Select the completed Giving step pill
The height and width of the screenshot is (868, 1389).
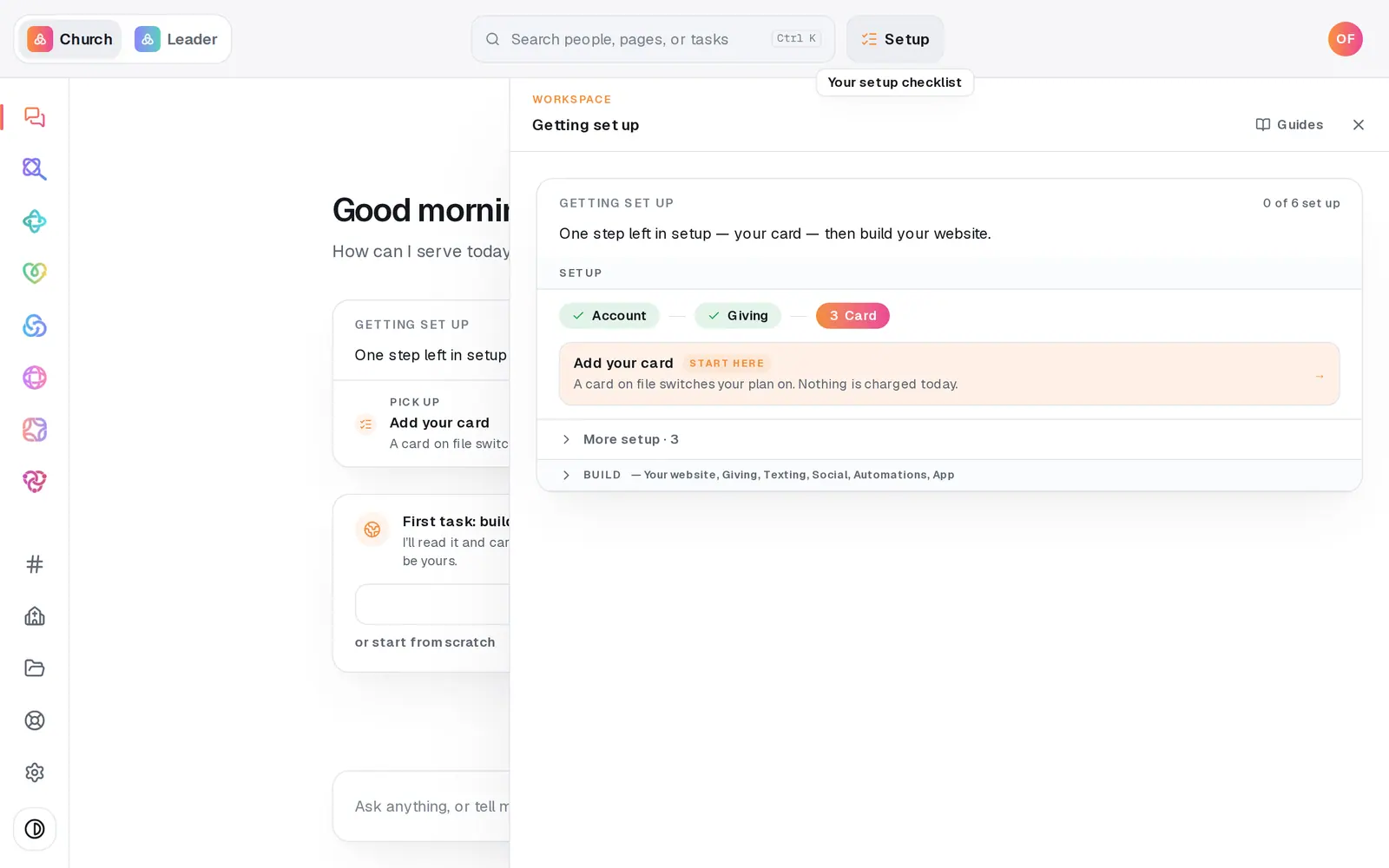(x=738, y=316)
